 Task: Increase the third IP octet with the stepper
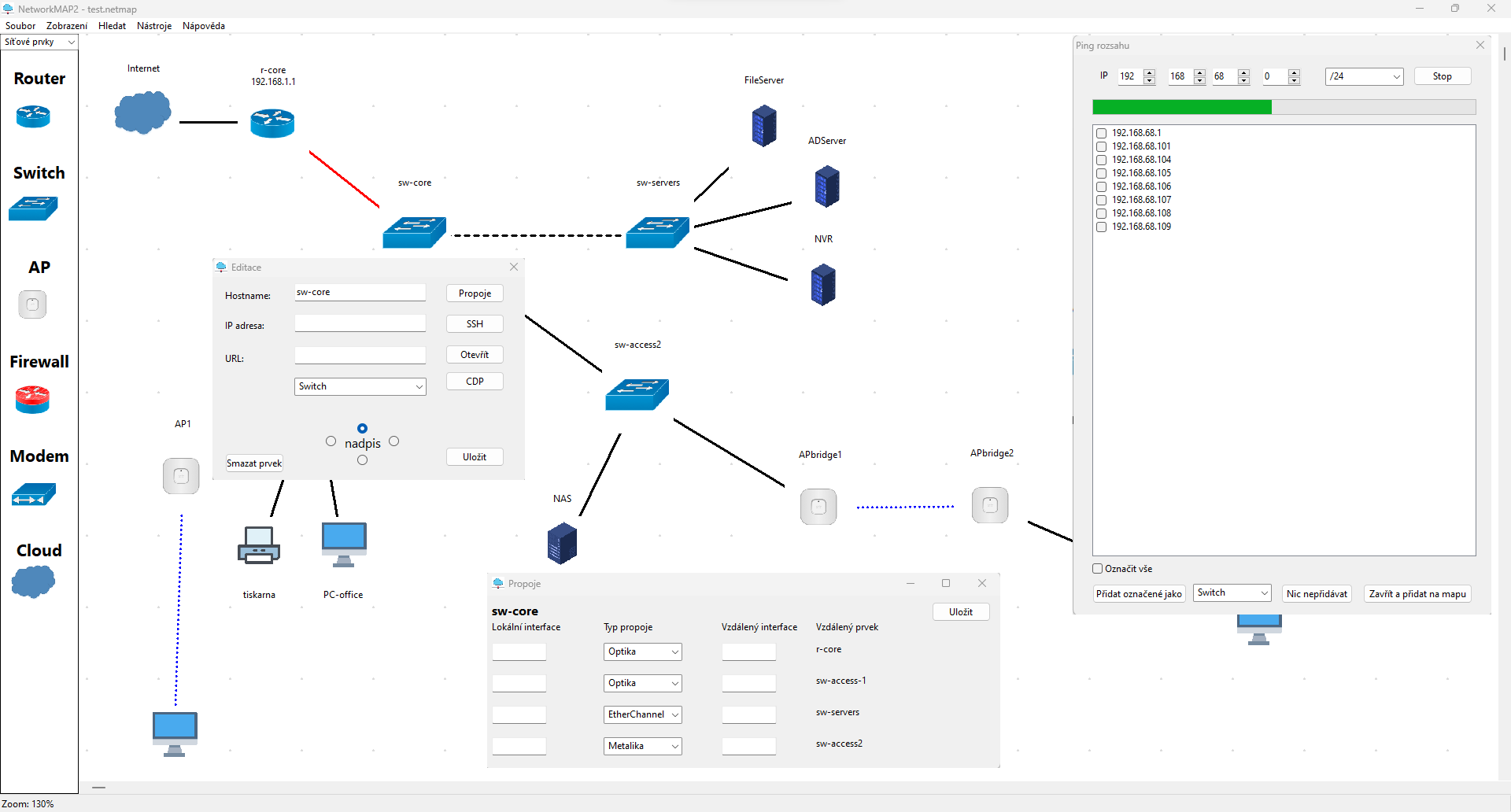tap(1244, 72)
